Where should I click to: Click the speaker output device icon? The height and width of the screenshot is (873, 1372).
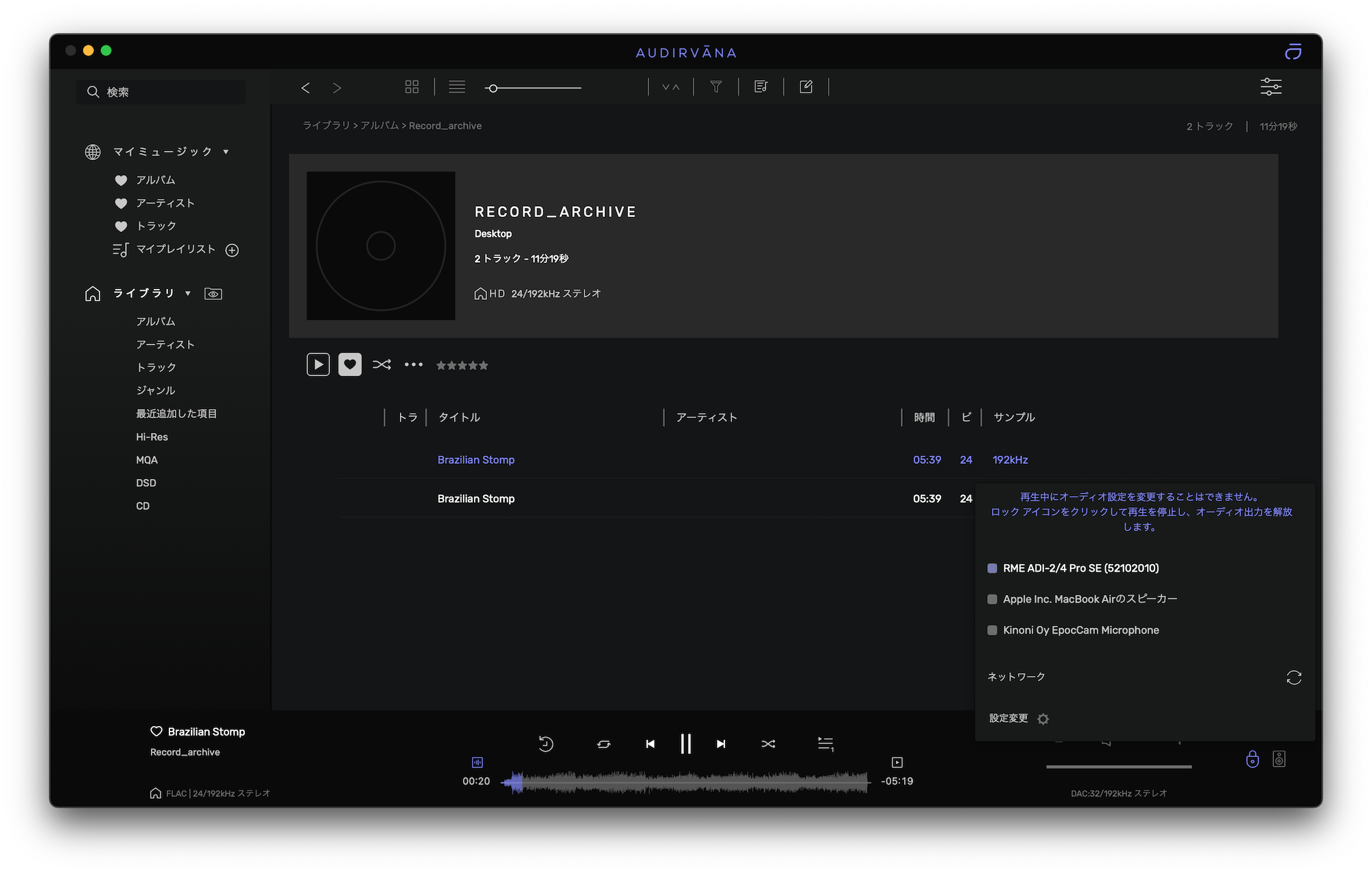click(x=1279, y=759)
